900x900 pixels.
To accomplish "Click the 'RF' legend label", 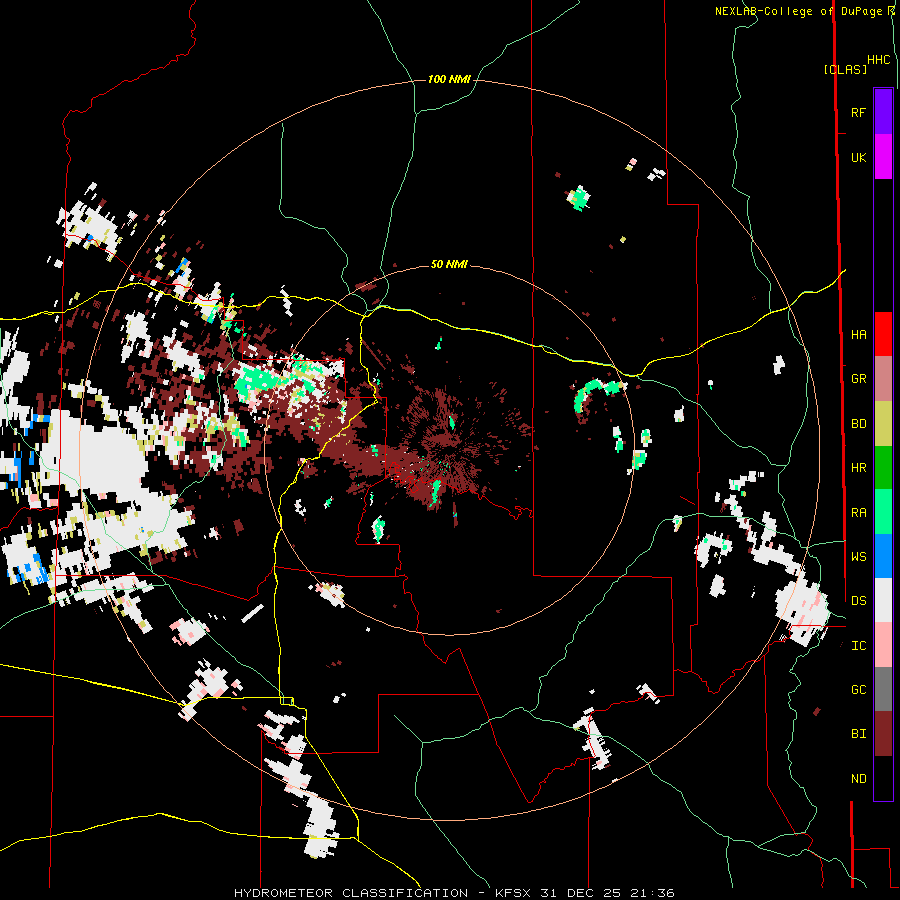I will pyautogui.click(x=858, y=112).
